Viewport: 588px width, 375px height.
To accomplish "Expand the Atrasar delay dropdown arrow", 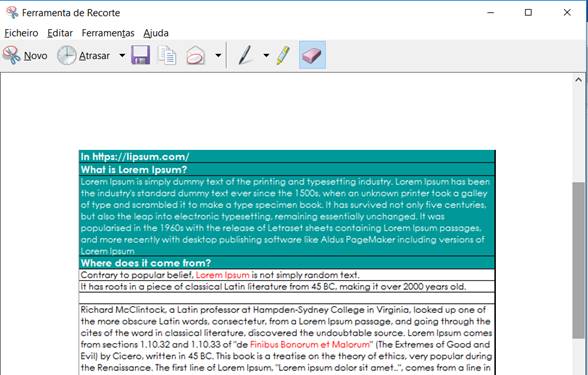I will pyautogui.click(x=122, y=56).
